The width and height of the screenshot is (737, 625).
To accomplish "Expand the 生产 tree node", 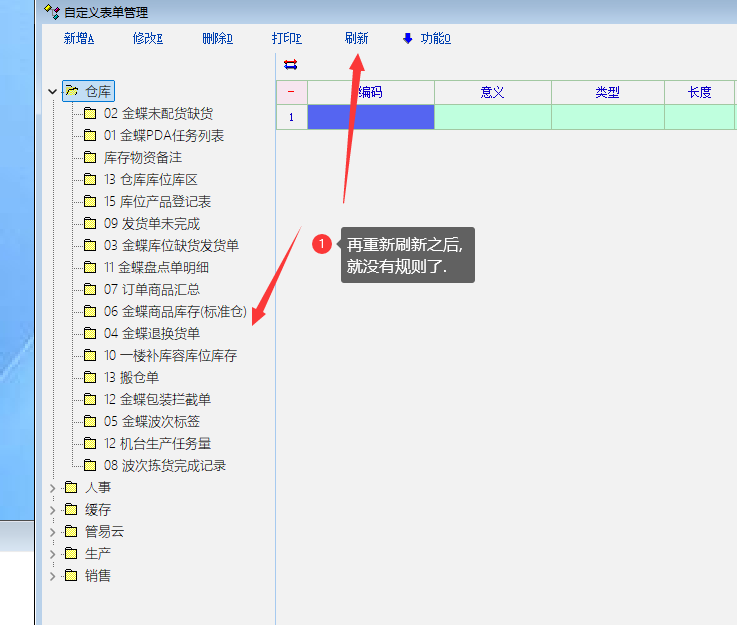I will (52, 554).
